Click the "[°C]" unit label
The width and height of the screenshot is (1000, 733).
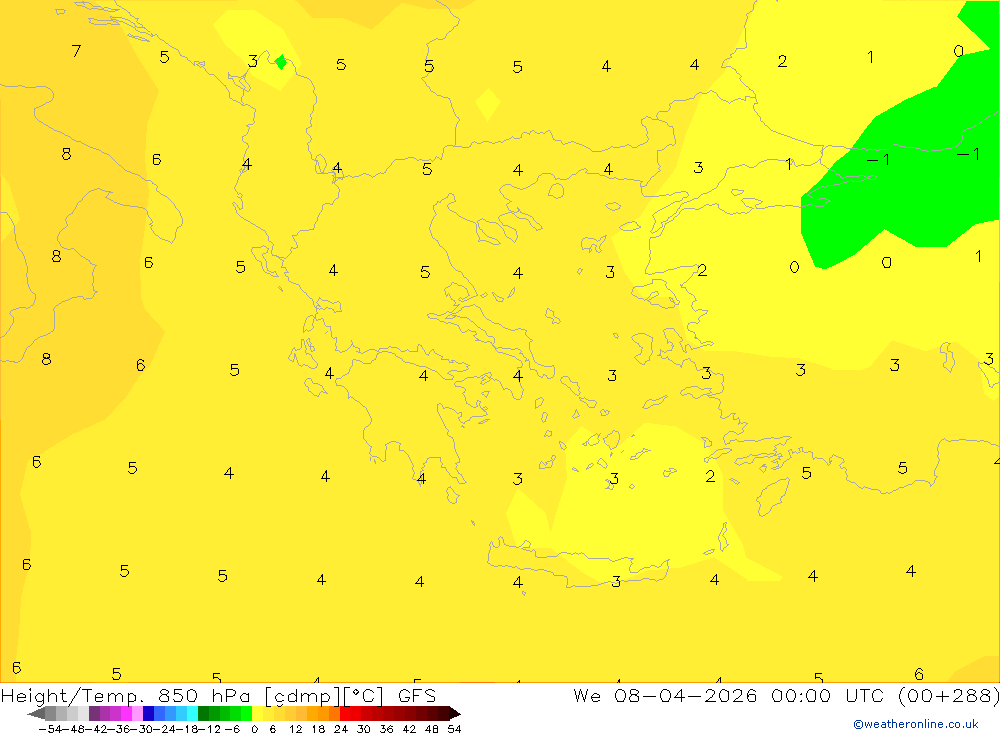pos(364,695)
